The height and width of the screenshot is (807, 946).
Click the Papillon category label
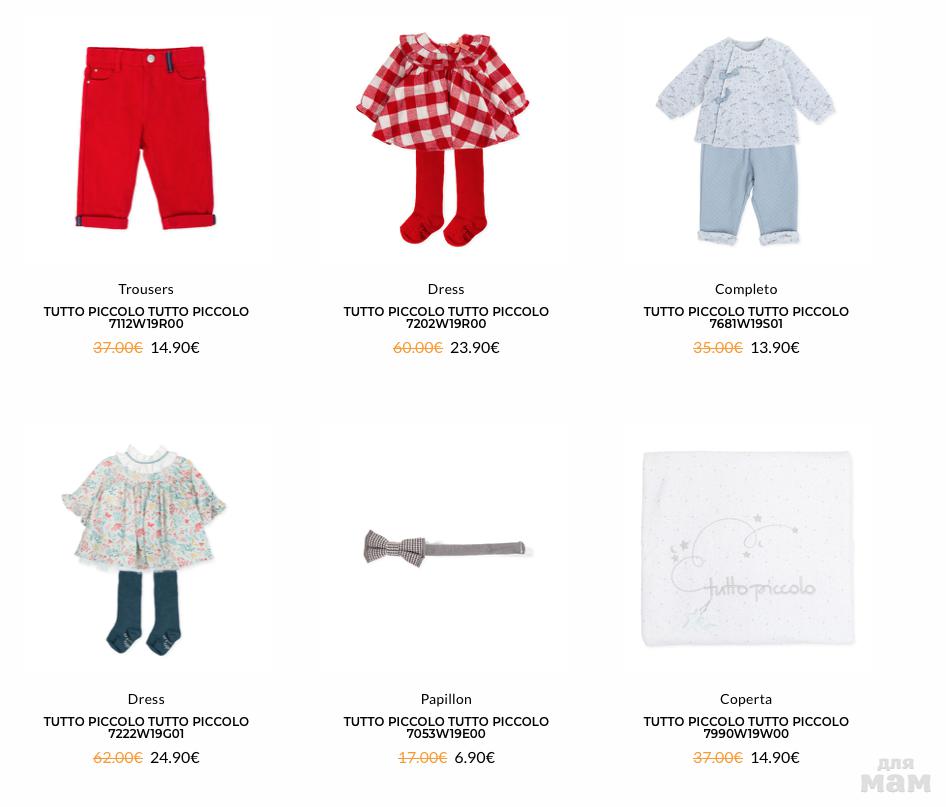446,699
